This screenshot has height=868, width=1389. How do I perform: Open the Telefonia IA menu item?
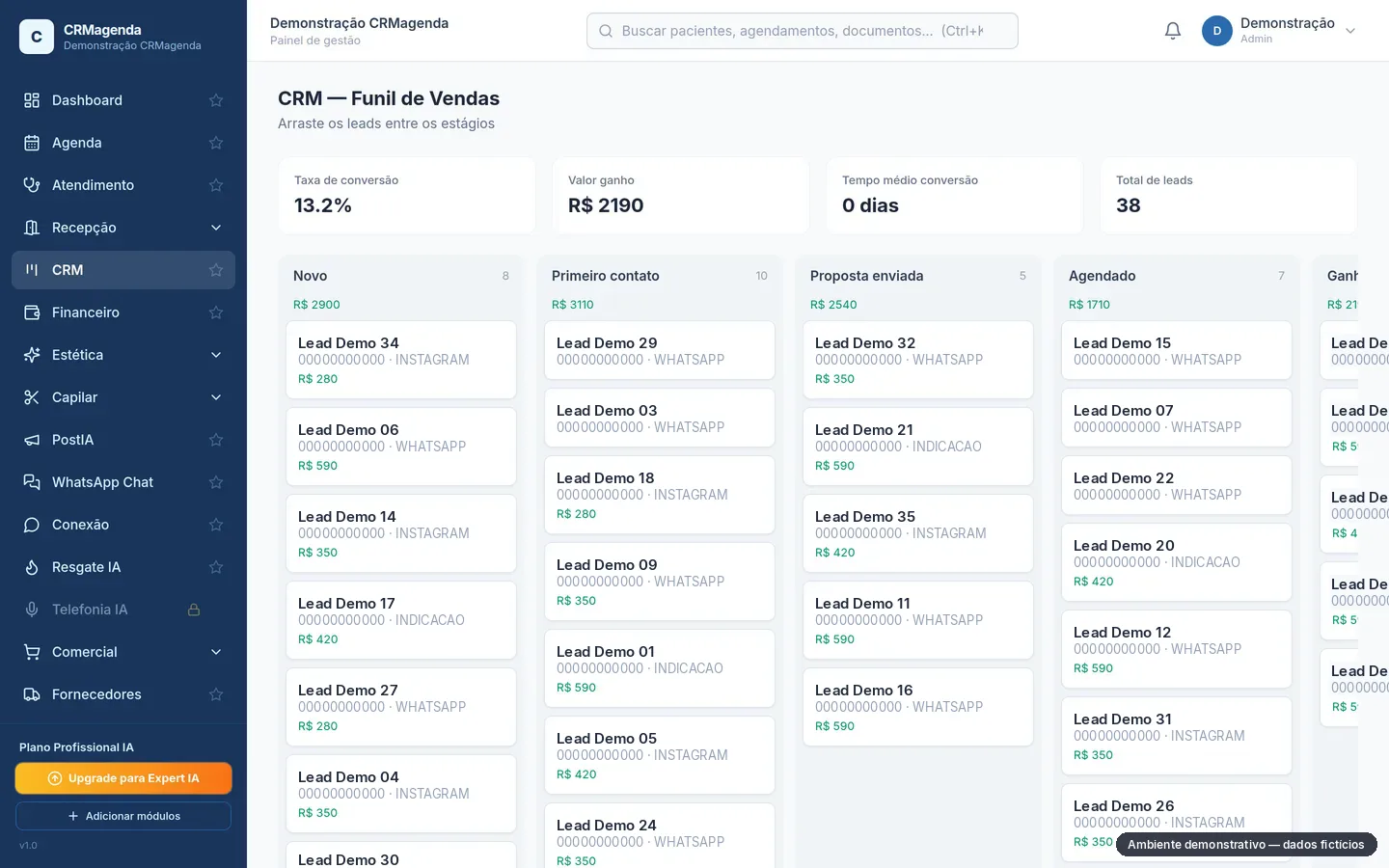(123, 610)
